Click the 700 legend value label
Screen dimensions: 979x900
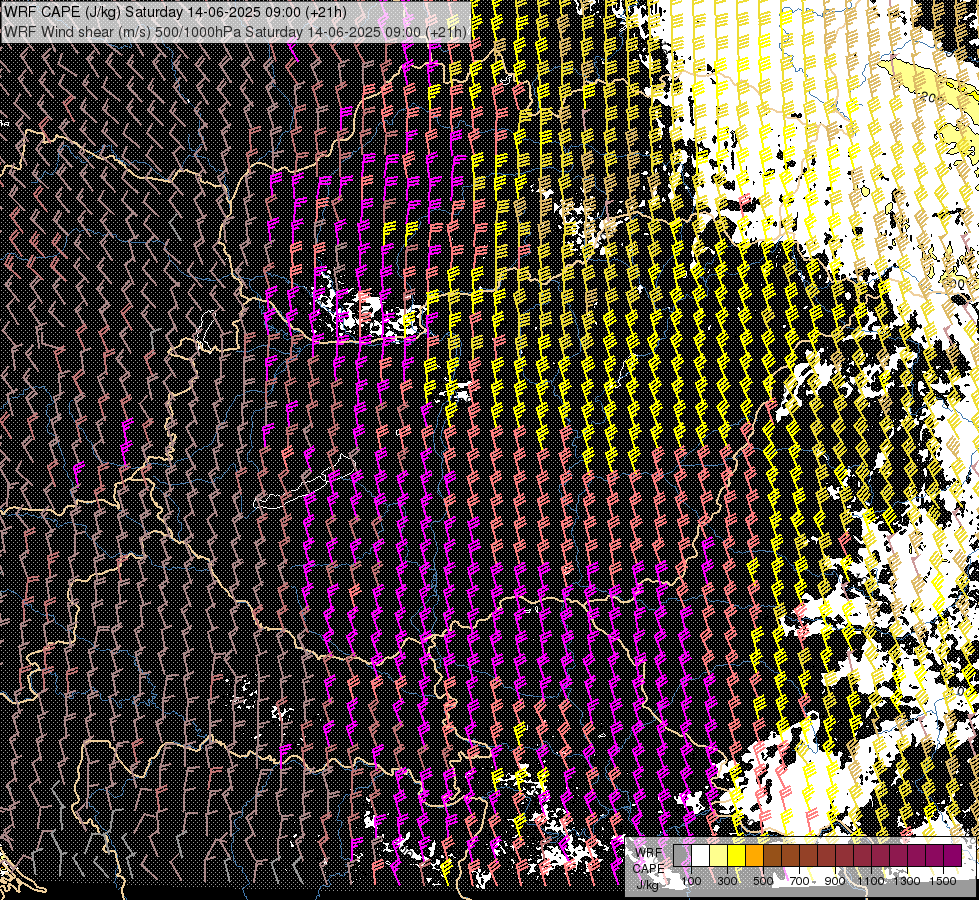coord(799,881)
